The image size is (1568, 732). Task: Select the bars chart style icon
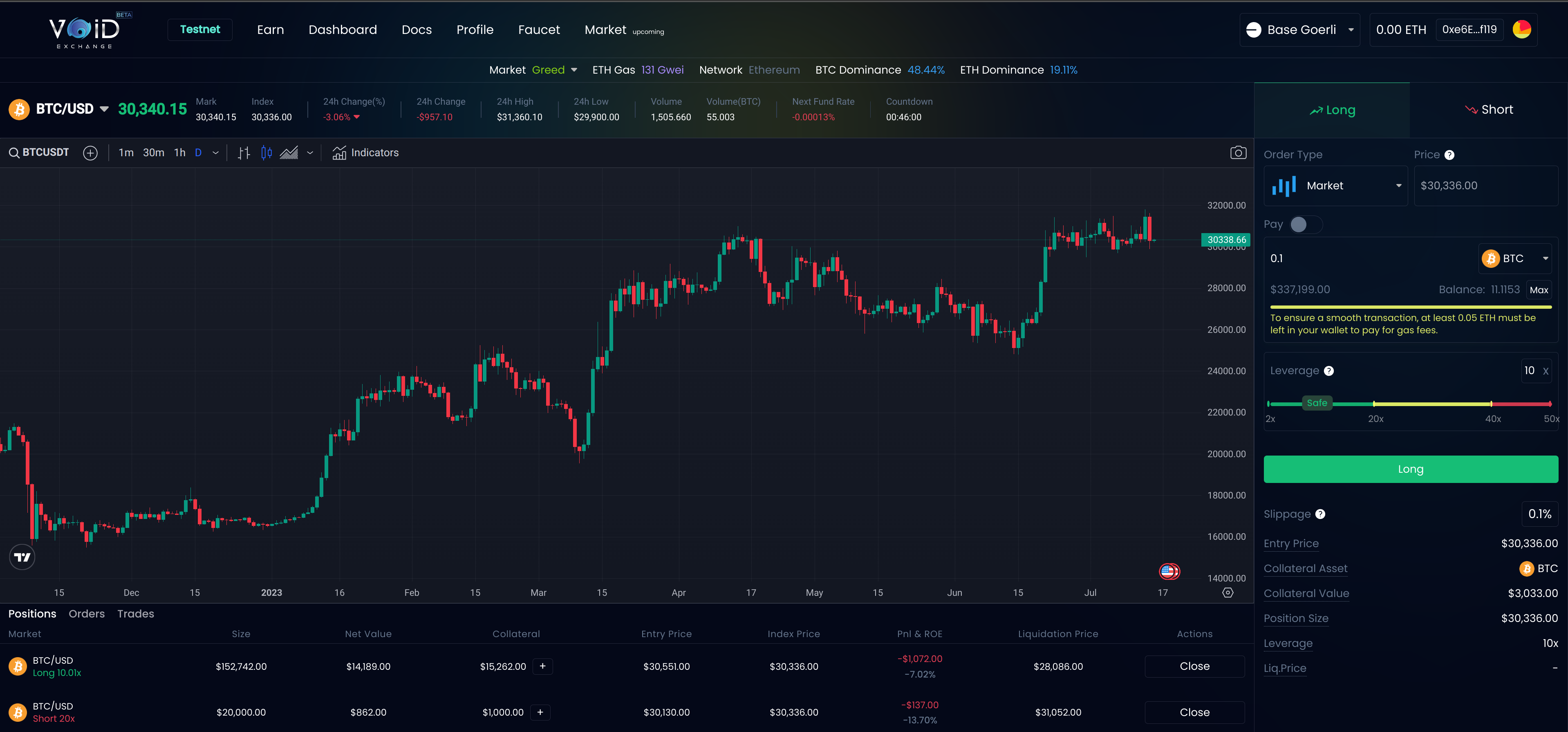[x=244, y=153]
